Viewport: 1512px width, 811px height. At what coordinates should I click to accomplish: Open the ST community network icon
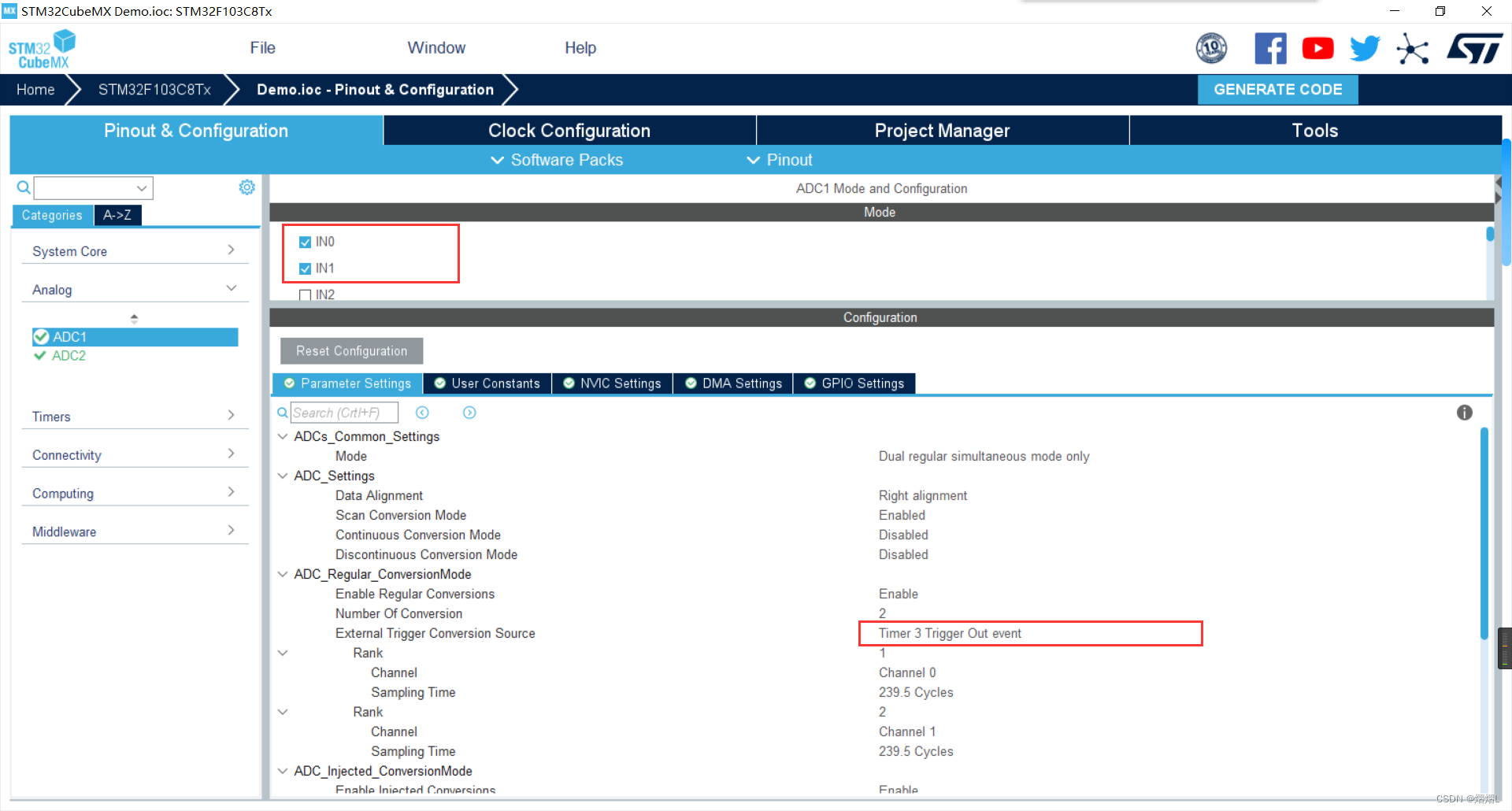click(x=1412, y=49)
